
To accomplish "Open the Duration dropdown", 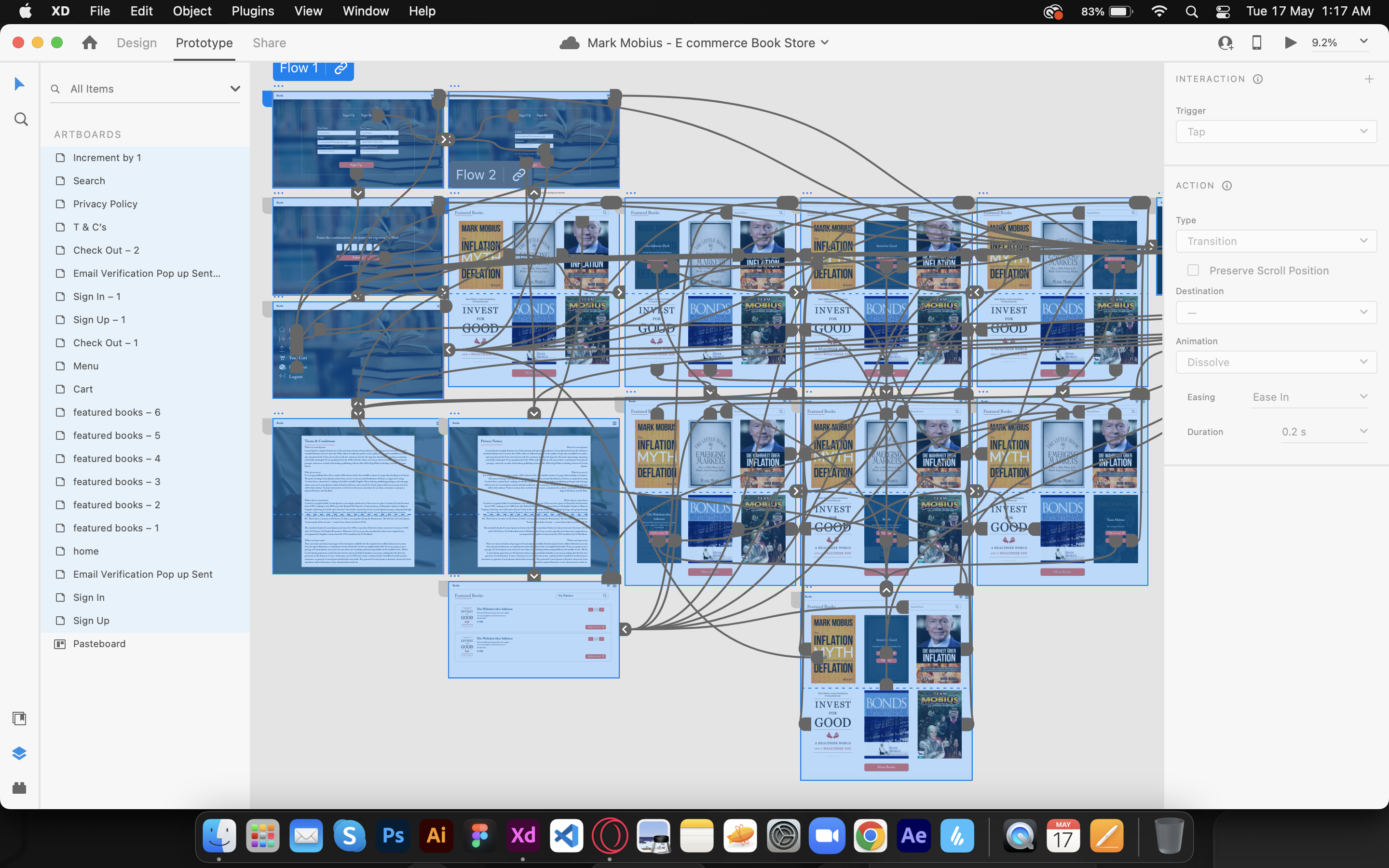I will click(1324, 432).
